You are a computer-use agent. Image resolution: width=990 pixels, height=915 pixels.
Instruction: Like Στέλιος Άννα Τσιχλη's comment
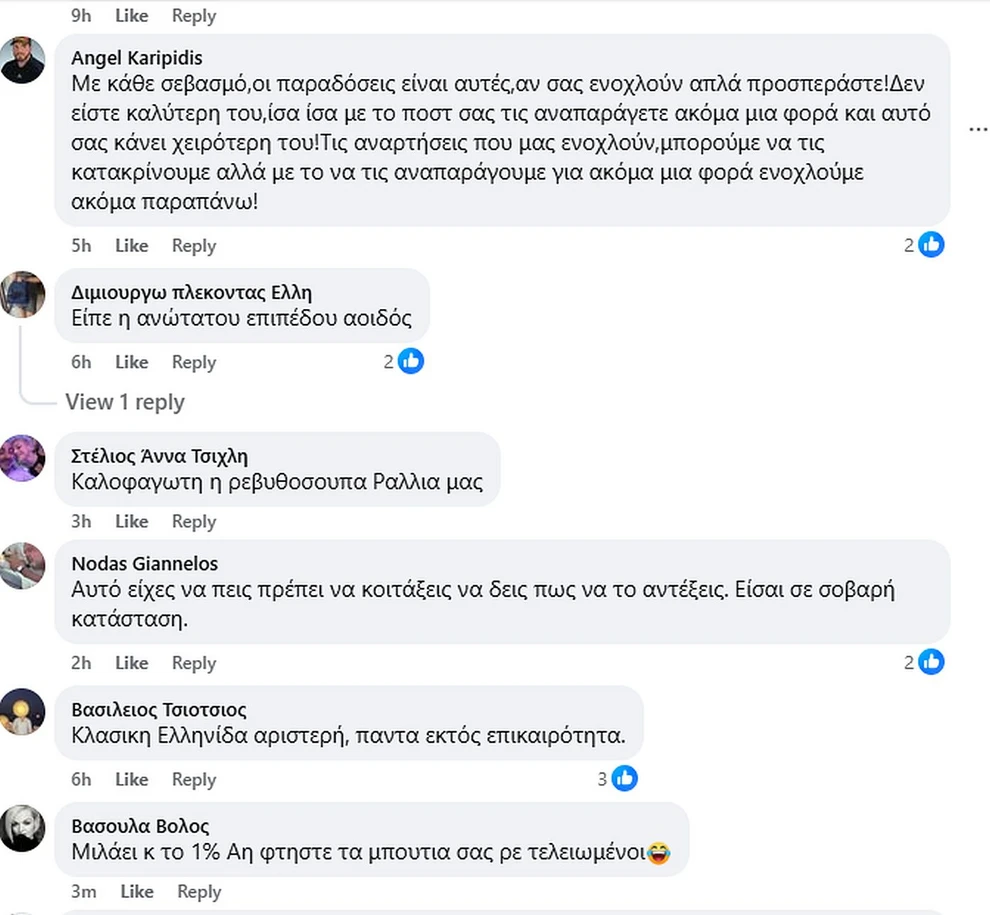click(131, 521)
